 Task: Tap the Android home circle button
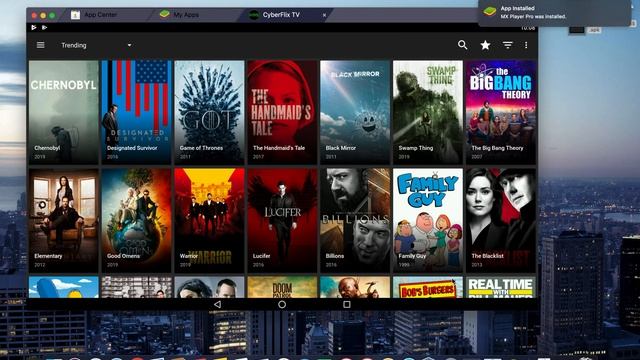282,304
